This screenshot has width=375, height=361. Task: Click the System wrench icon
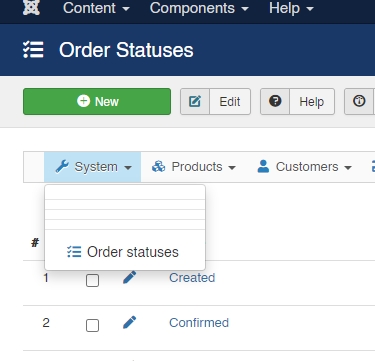pyautogui.click(x=62, y=166)
